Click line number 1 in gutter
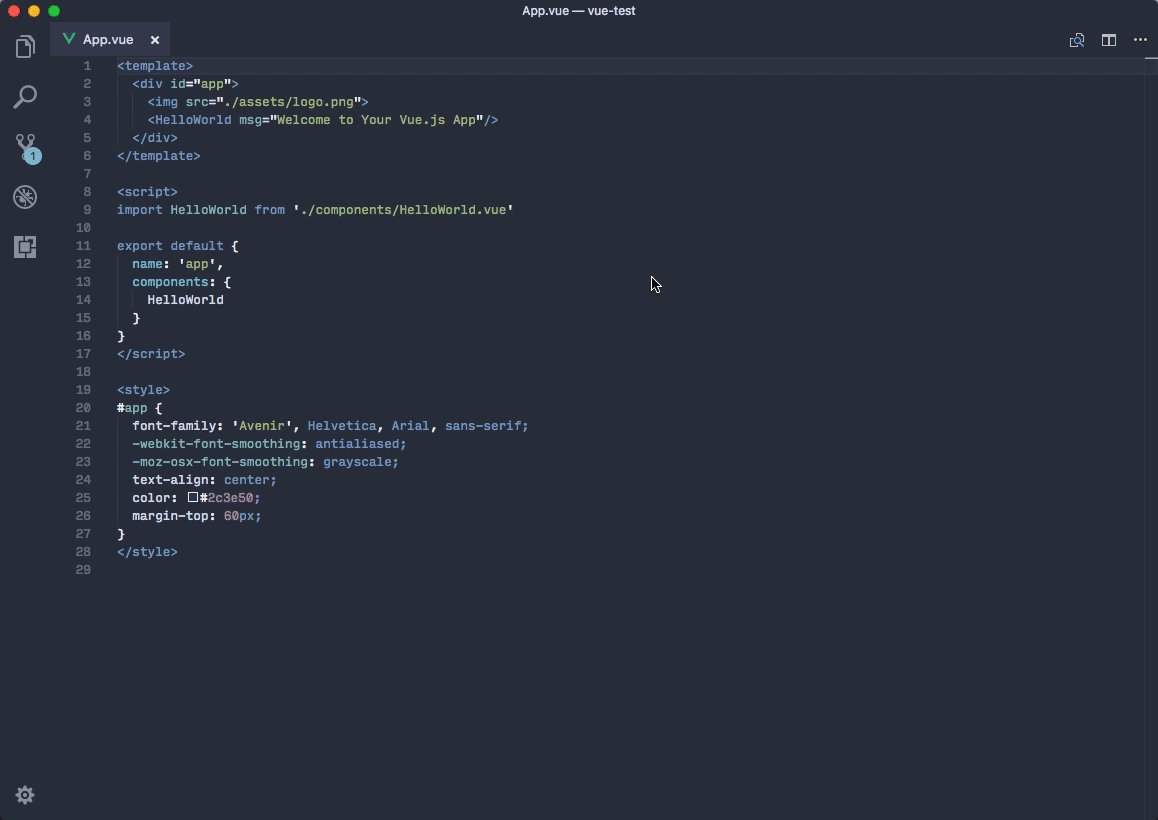 pos(87,66)
